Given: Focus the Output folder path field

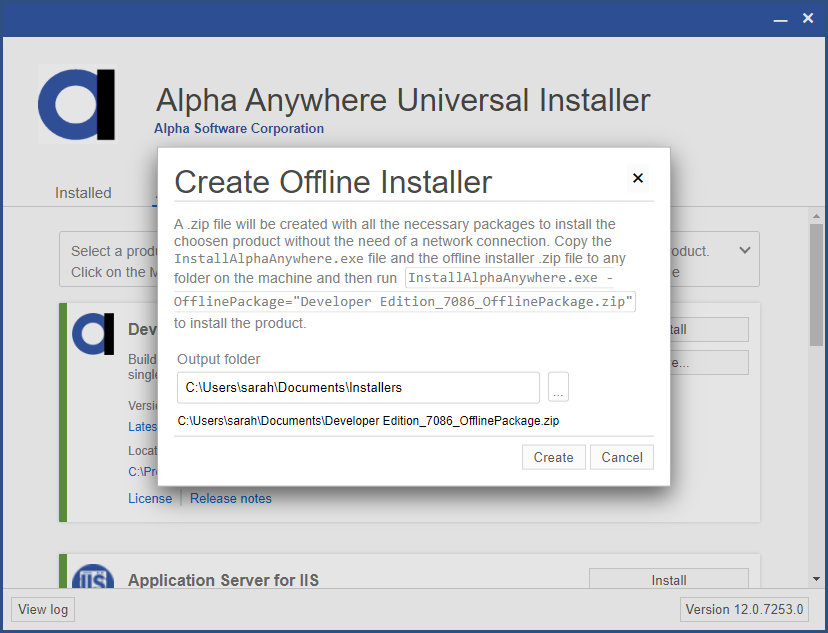Looking at the screenshot, I should coord(358,388).
